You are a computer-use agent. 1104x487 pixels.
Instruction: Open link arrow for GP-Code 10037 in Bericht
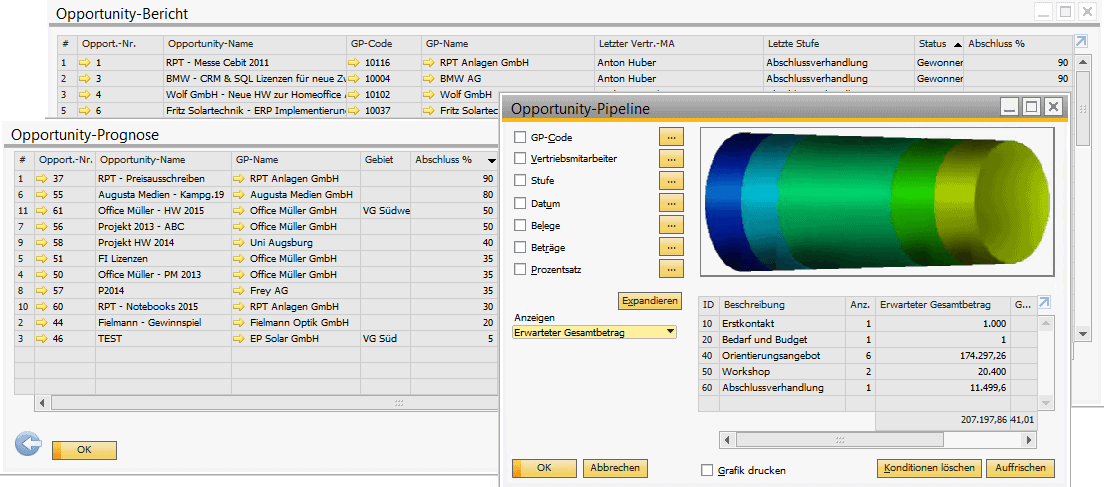[355, 110]
